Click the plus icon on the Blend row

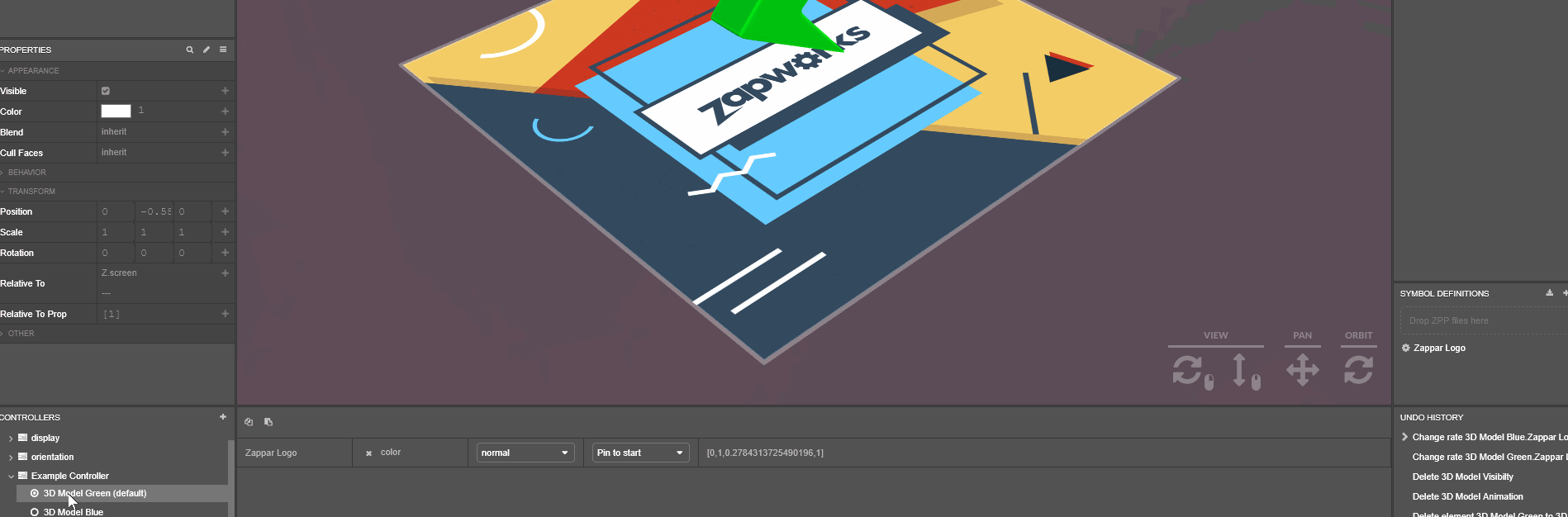pyautogui.click(x=225, y=132)
